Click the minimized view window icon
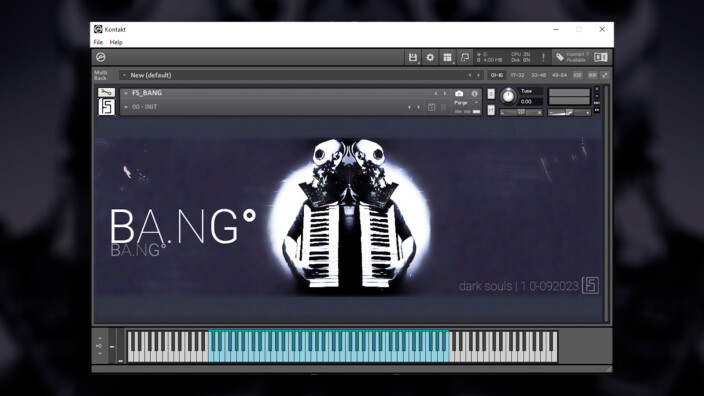Viewport: 704px width, 396px height. click(x=465, y=57)
